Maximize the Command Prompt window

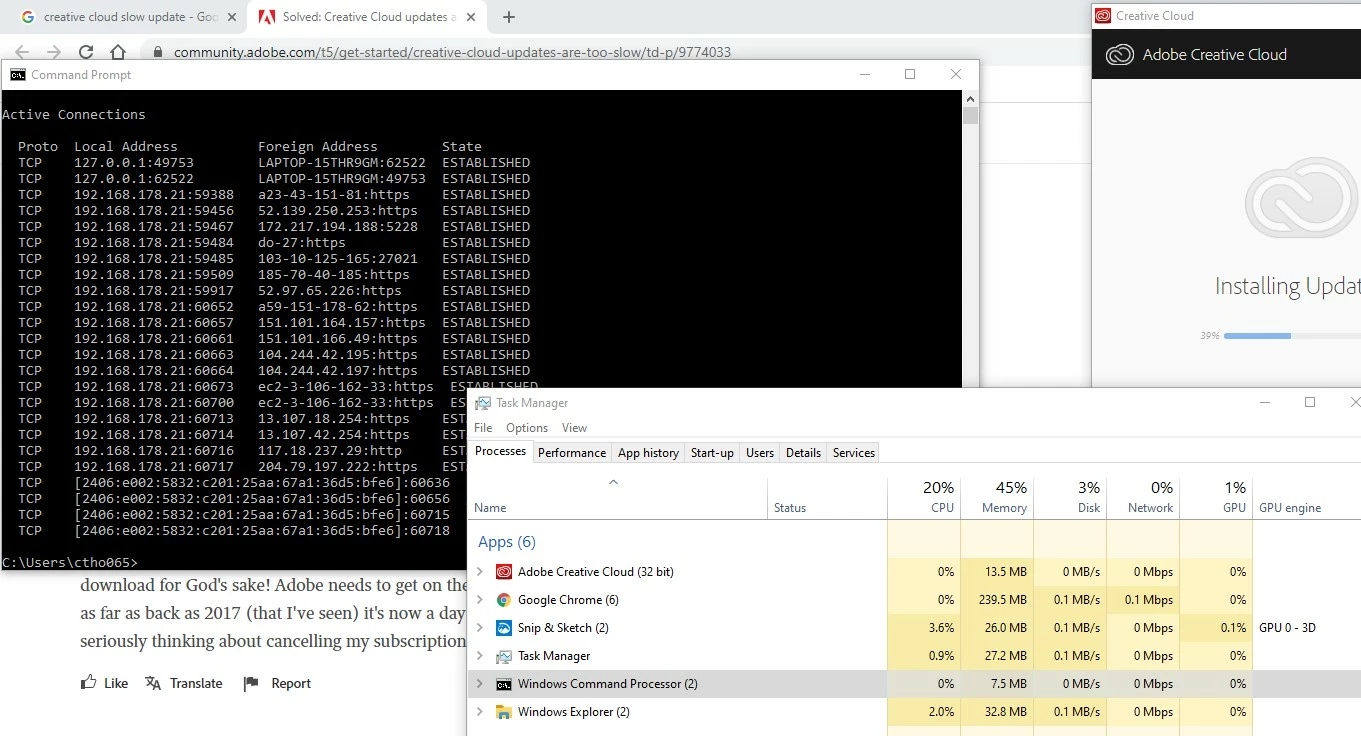pos(910,74)
